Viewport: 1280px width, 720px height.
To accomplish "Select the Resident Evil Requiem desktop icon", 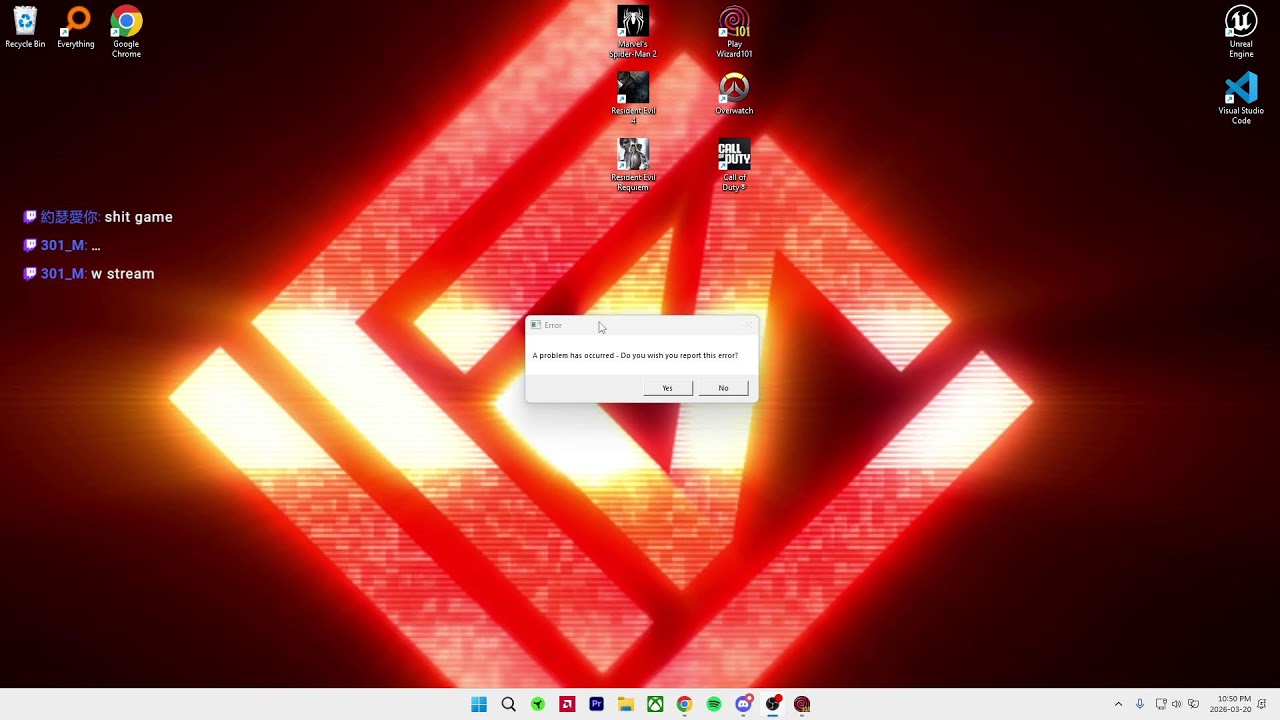I will pos(633,165).
